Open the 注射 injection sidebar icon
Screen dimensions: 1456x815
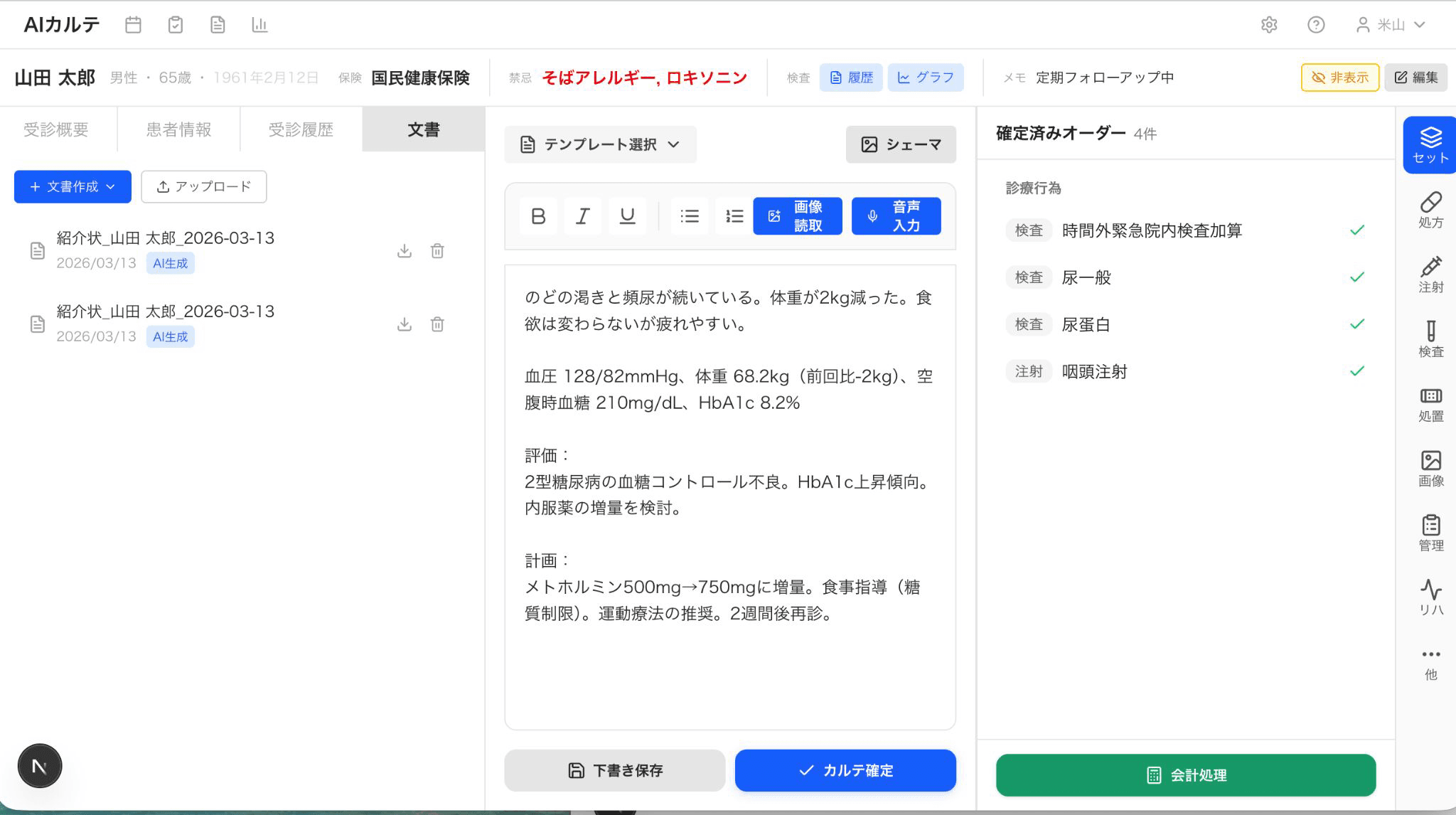pyautogui.click(x=1430, y=275)
